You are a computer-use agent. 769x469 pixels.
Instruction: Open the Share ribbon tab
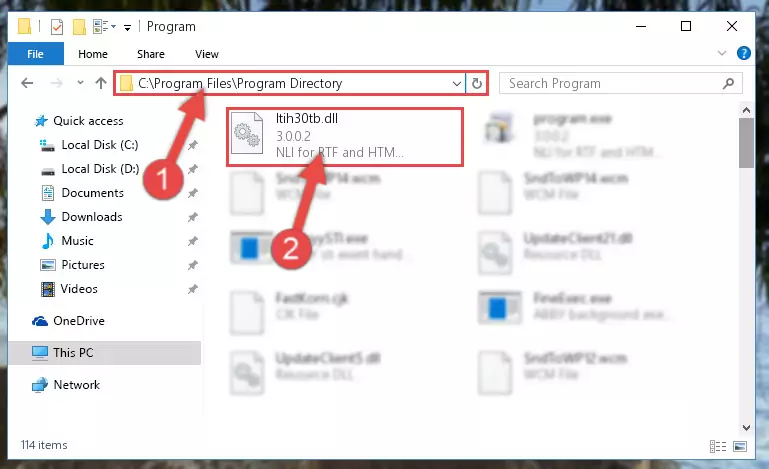point(151,54)
